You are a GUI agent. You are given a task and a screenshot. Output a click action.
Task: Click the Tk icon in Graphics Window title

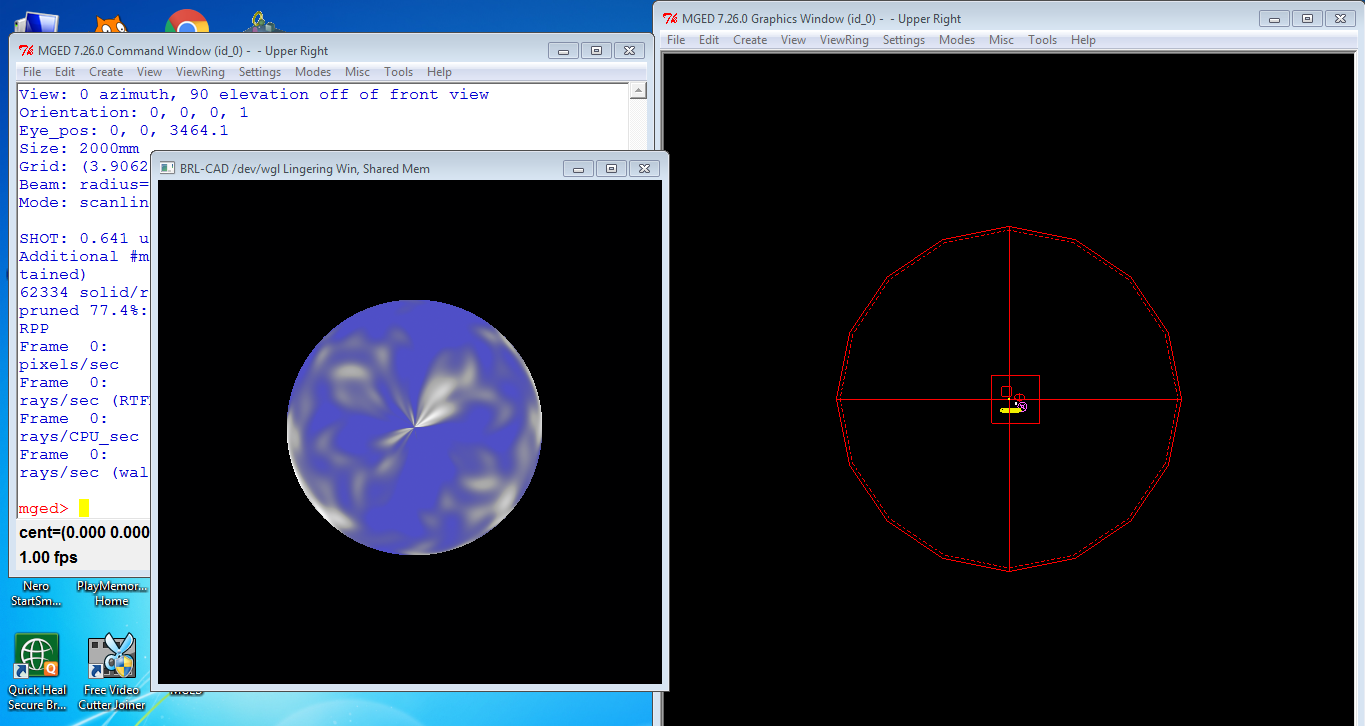click(x=670, y=19)
